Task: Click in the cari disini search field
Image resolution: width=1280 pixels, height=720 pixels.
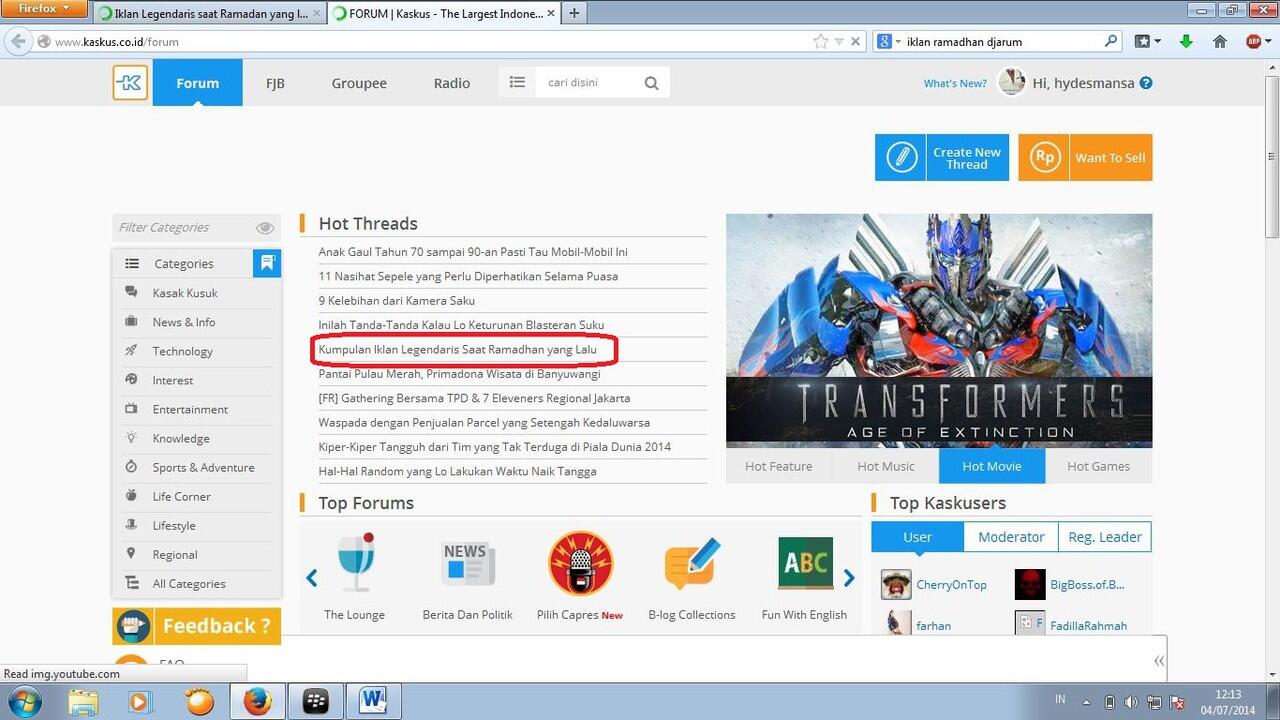Action: [x=588, y=83]
